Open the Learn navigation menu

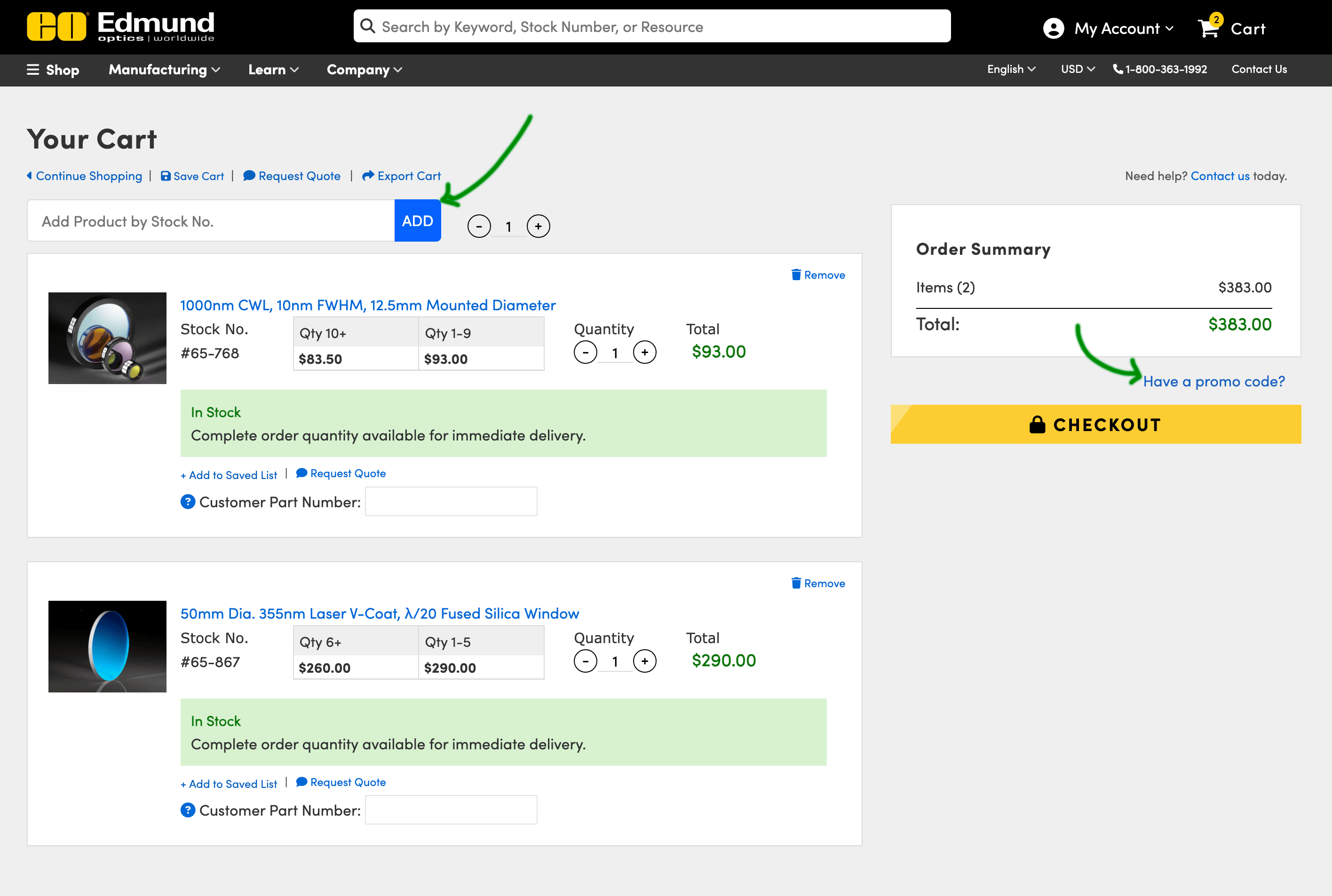coord(273,70)
